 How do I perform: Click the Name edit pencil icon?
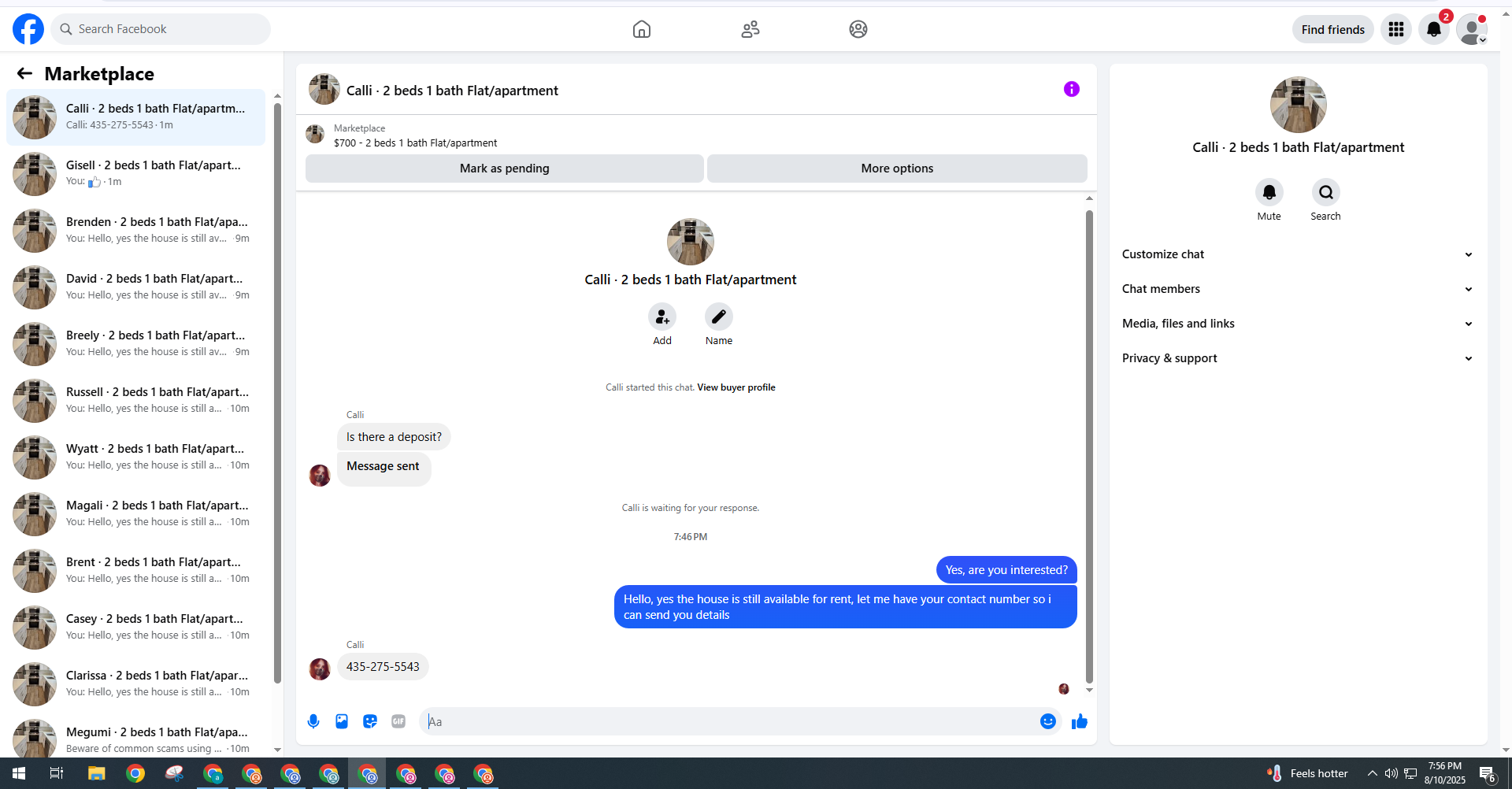pyautogui.click(x=719, y=317)
